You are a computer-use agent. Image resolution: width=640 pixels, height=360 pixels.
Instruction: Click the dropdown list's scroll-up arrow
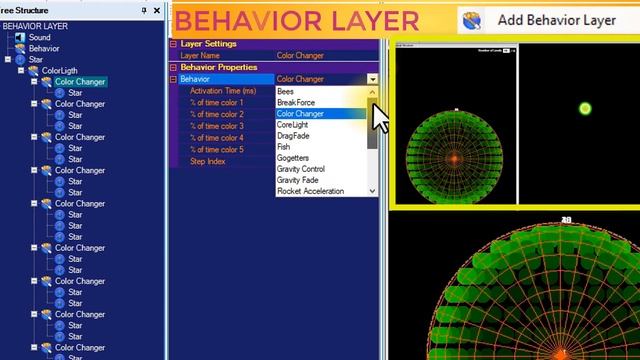[372, 92]
